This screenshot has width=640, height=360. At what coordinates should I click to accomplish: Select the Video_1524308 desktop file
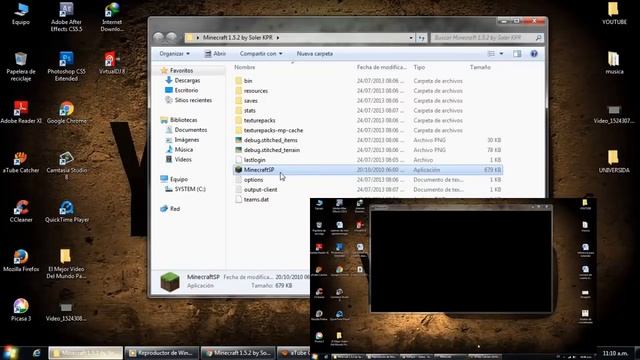pyautogui.click(x=66, y=312)
